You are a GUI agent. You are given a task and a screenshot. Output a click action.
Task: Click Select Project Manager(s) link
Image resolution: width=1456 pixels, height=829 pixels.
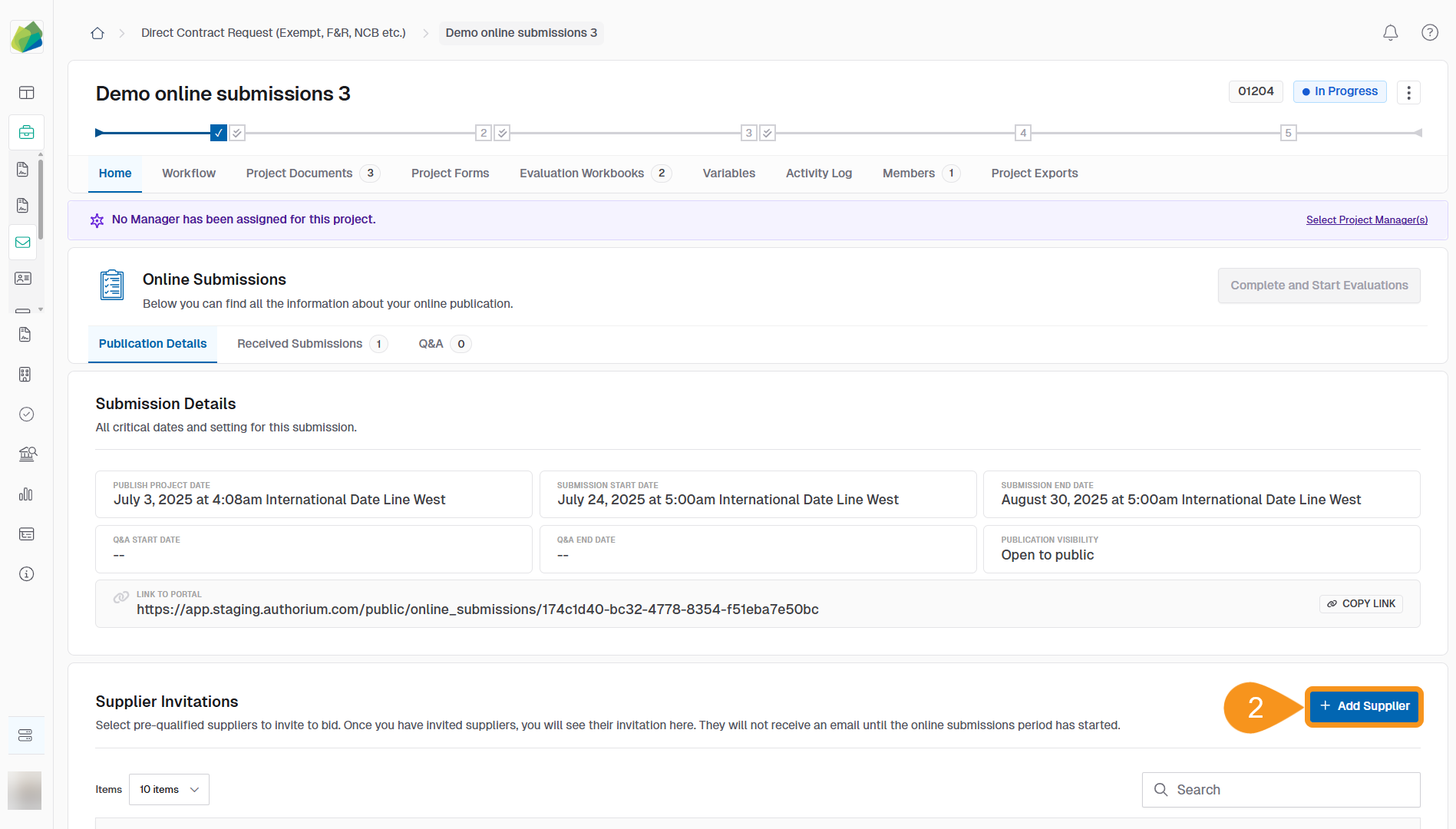(x=1366, y=220)
